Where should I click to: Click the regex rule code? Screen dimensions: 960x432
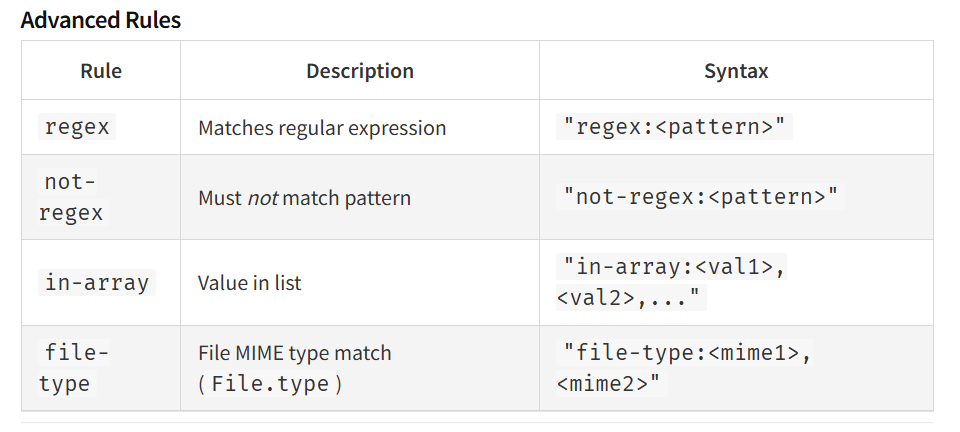click(x=77, y=127)
